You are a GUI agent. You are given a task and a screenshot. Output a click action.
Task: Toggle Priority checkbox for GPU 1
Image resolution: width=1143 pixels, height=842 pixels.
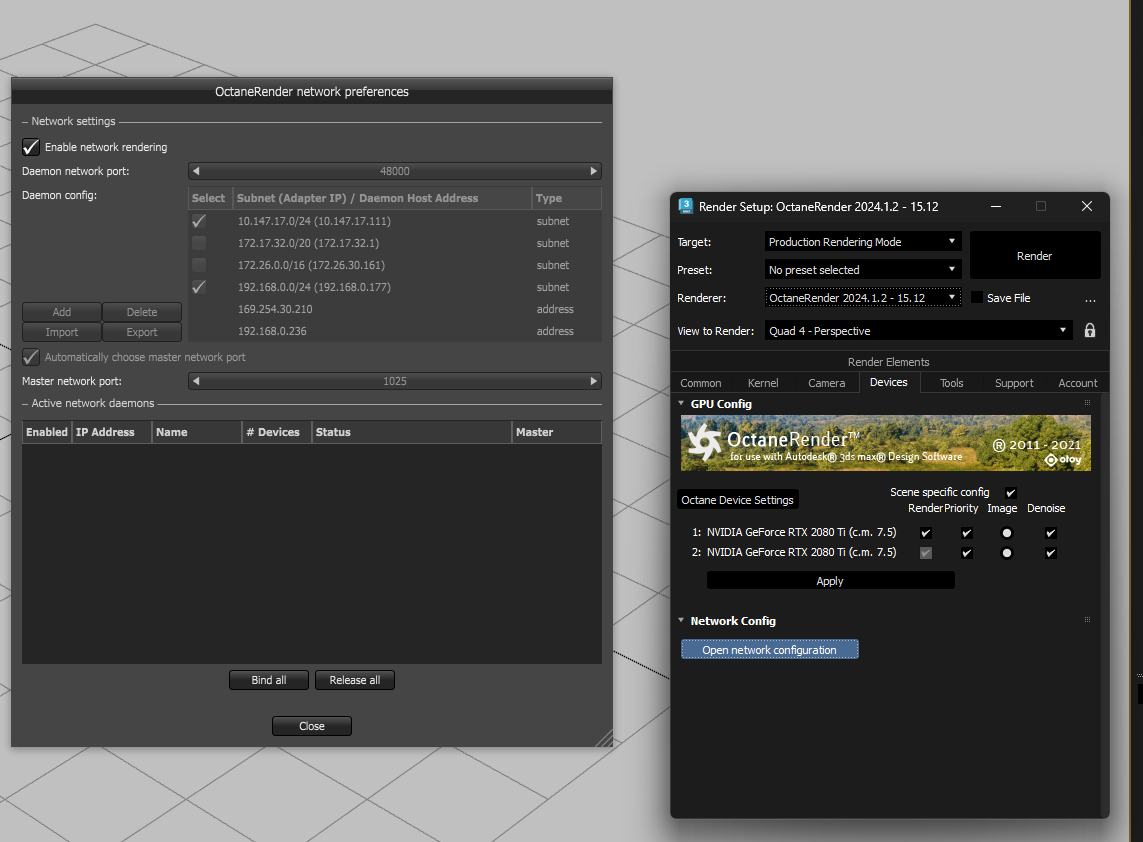click(x=967, y=533)
